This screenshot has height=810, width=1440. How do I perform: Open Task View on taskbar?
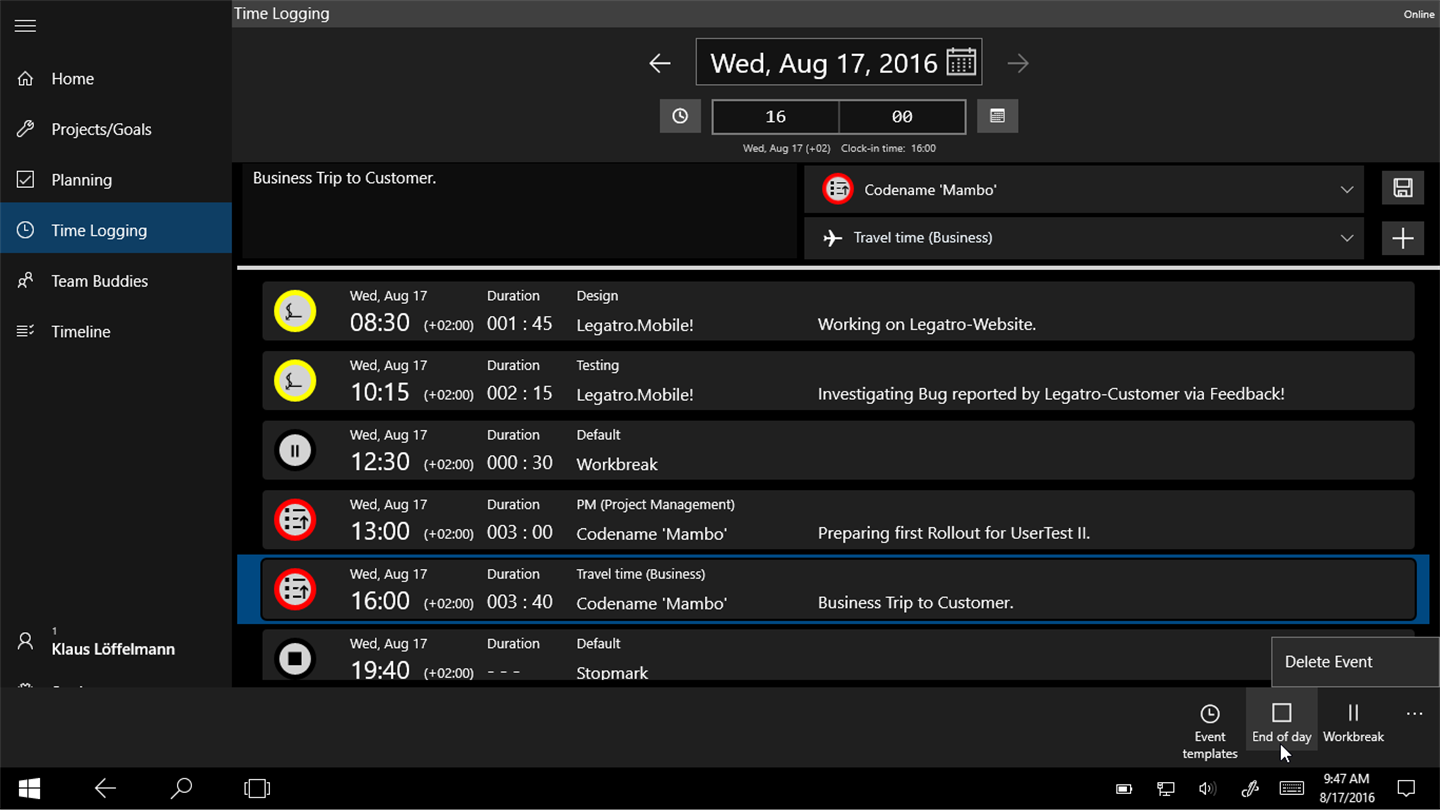[257, 788]
